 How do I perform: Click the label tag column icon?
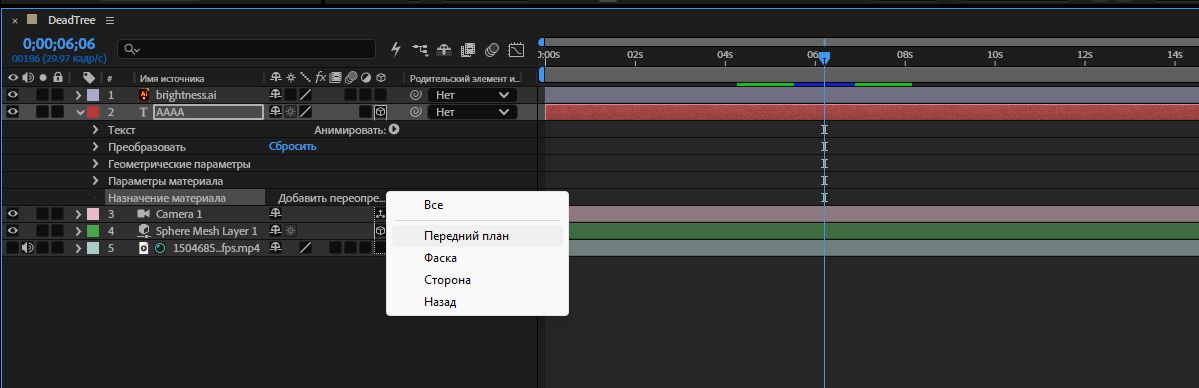tap(89, 77)
